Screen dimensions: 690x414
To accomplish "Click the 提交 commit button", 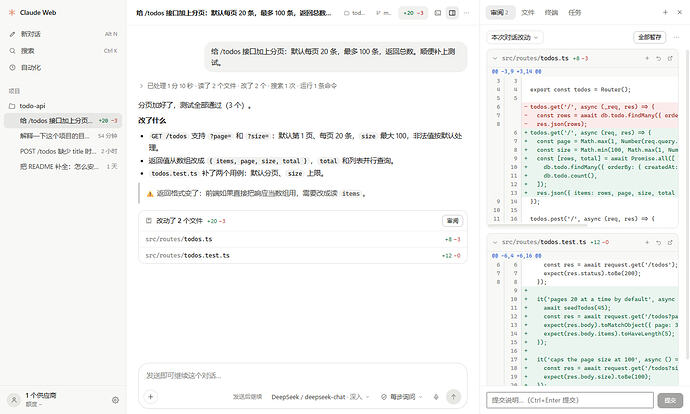I will [670, 400].
